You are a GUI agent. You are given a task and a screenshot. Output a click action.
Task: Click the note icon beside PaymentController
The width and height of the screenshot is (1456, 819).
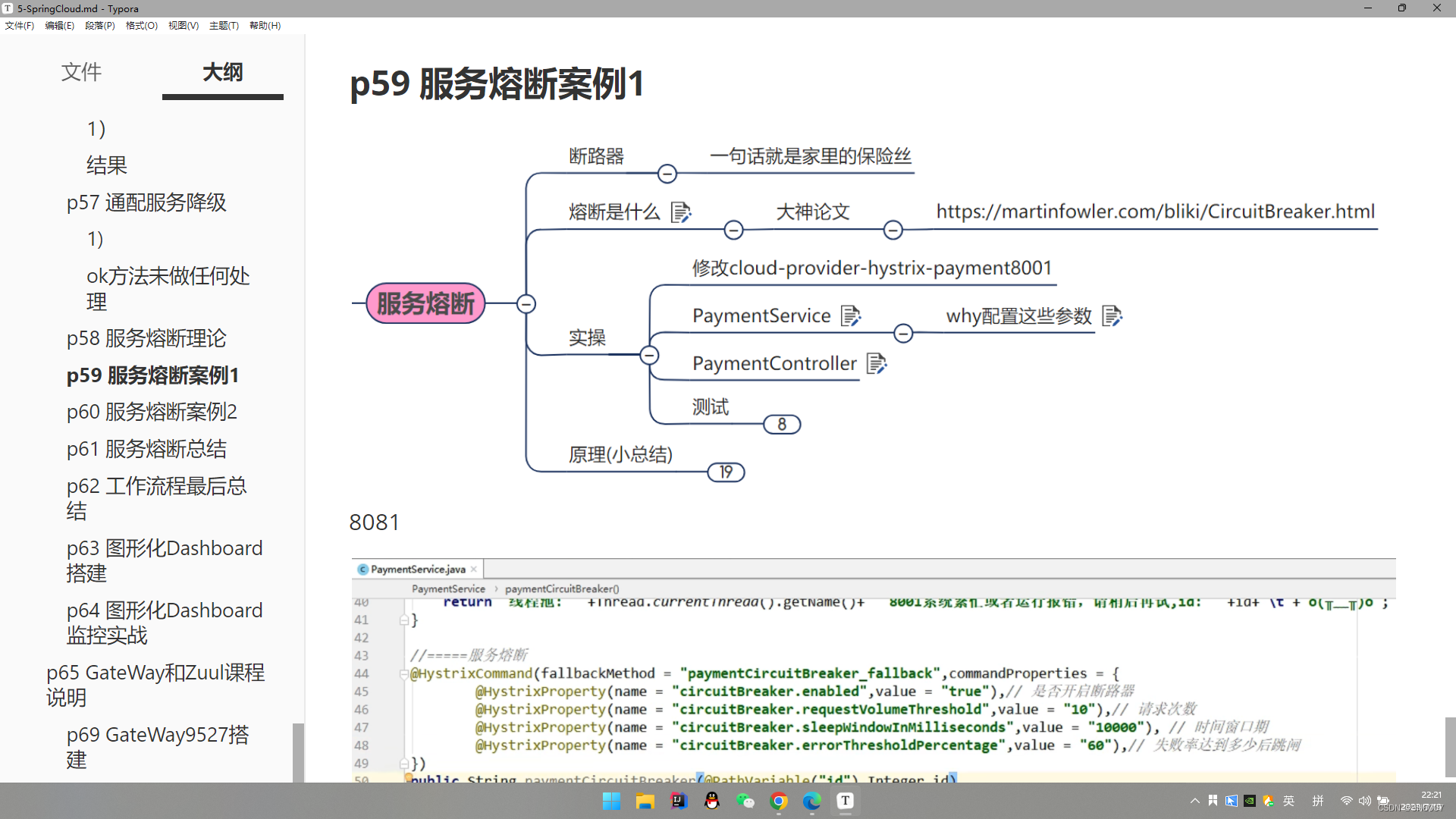877,364
